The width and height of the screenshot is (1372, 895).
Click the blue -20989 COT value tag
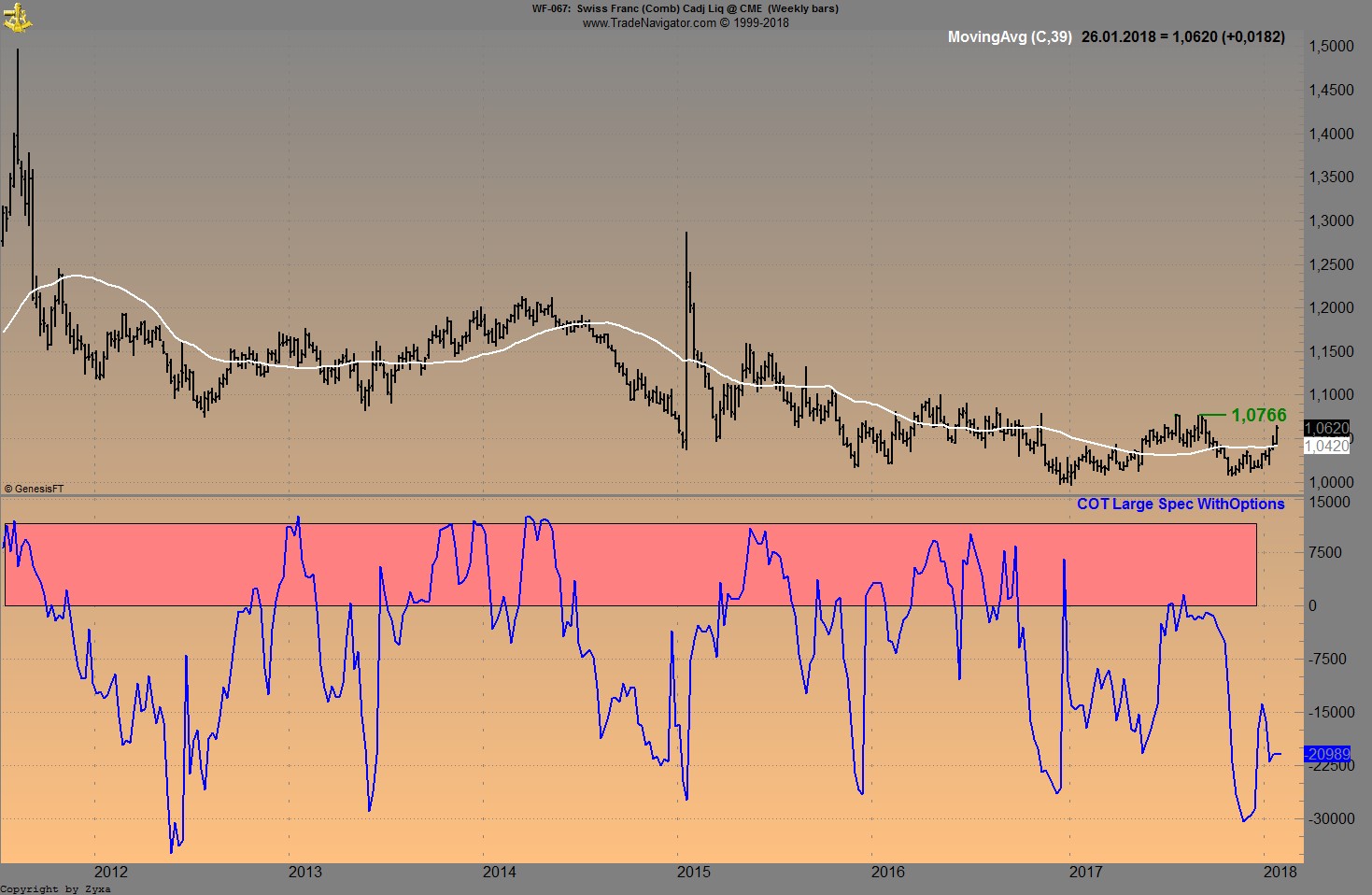[x=1327, y=754]
